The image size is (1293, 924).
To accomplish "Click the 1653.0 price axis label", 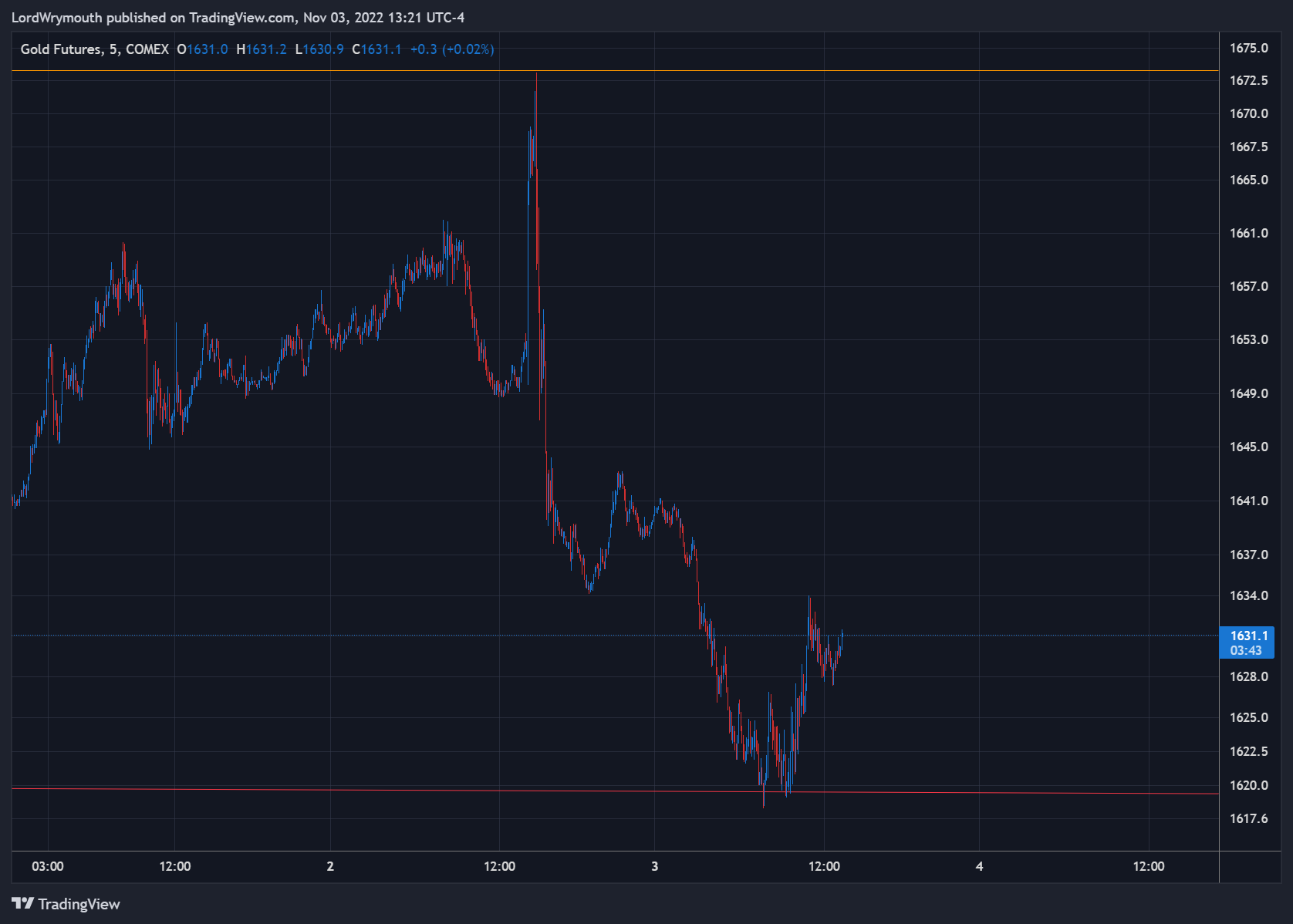I will click(1248, 339).
